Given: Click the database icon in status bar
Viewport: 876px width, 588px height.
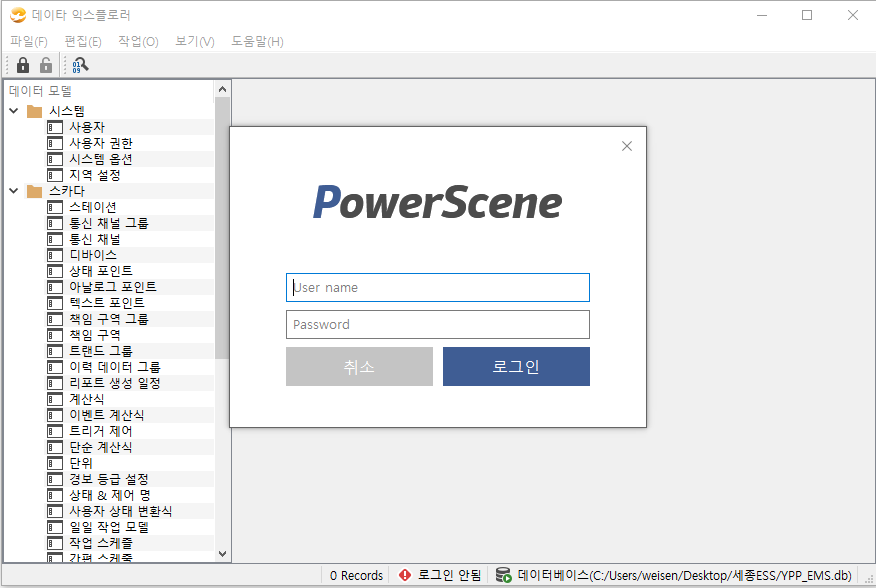Looking at the screenshot, I should (x=504, y=575).
